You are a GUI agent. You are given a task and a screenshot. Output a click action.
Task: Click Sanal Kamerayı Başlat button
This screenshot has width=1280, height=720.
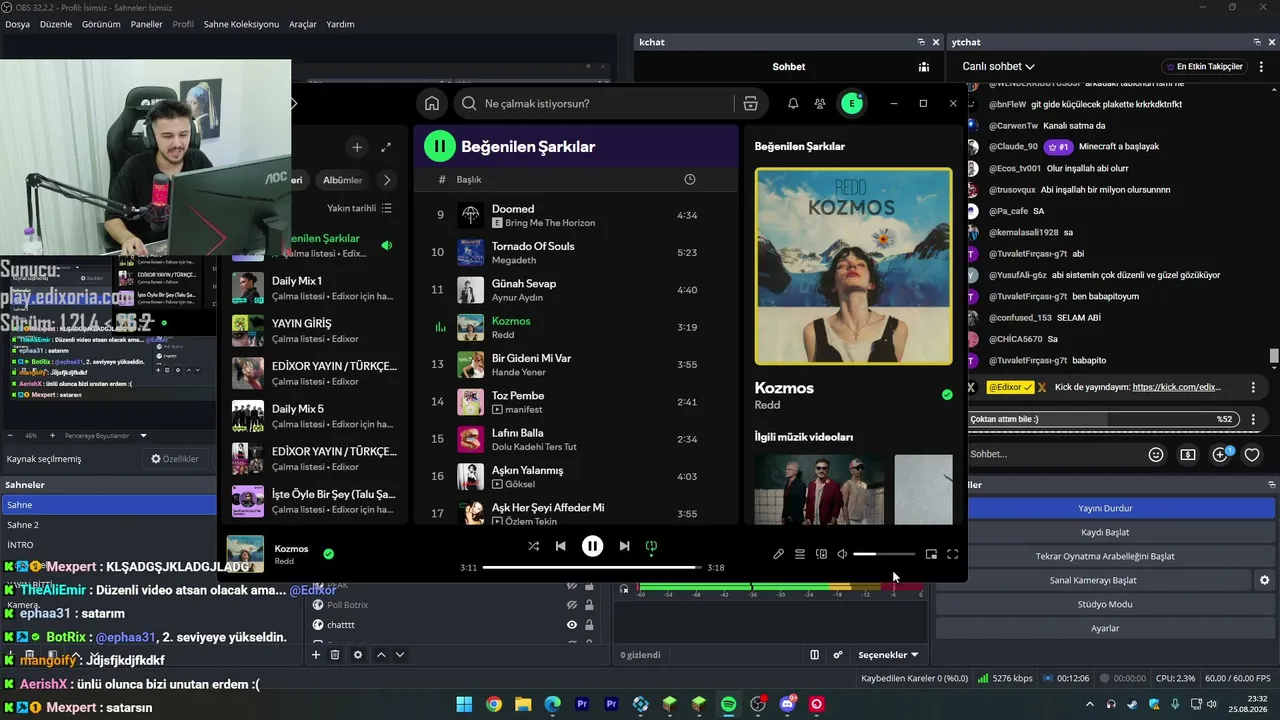(x=1093, y=580)
